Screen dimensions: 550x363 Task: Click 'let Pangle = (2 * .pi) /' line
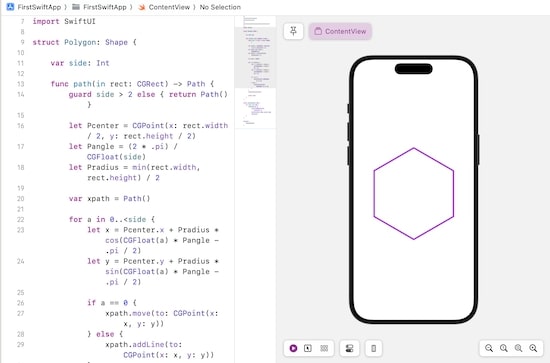[x=123, y=146]
